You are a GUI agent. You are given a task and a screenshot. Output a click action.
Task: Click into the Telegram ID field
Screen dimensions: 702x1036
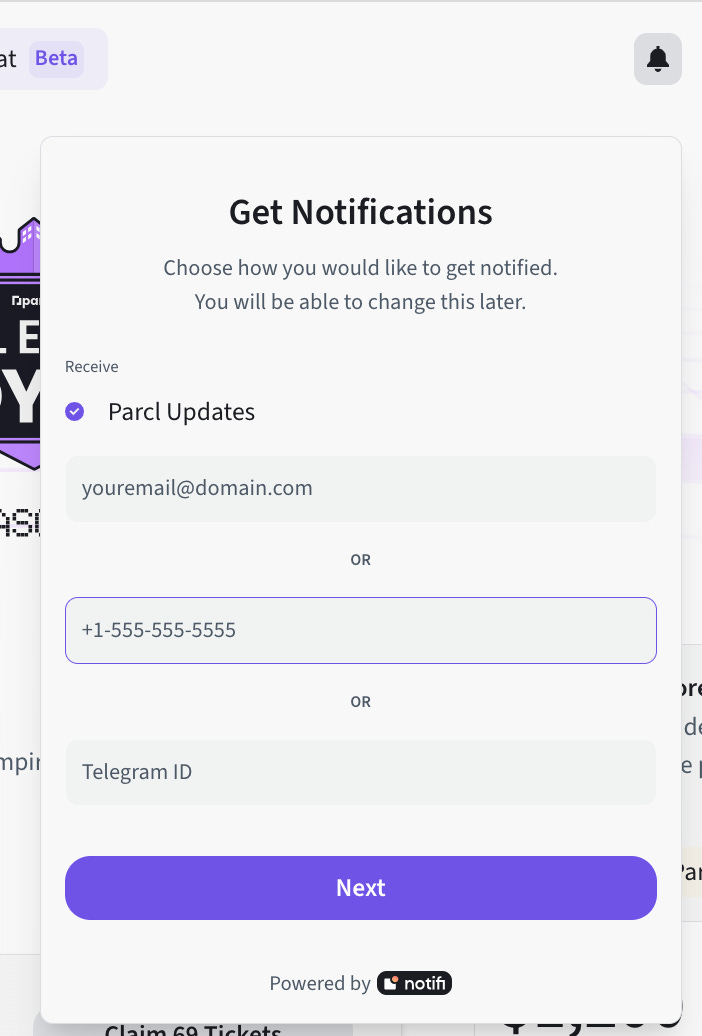360,772
